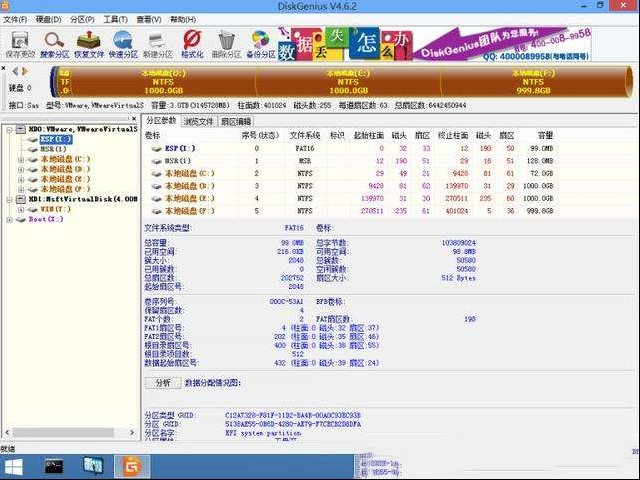Go to next disk with right arrow

click(25, 71)
